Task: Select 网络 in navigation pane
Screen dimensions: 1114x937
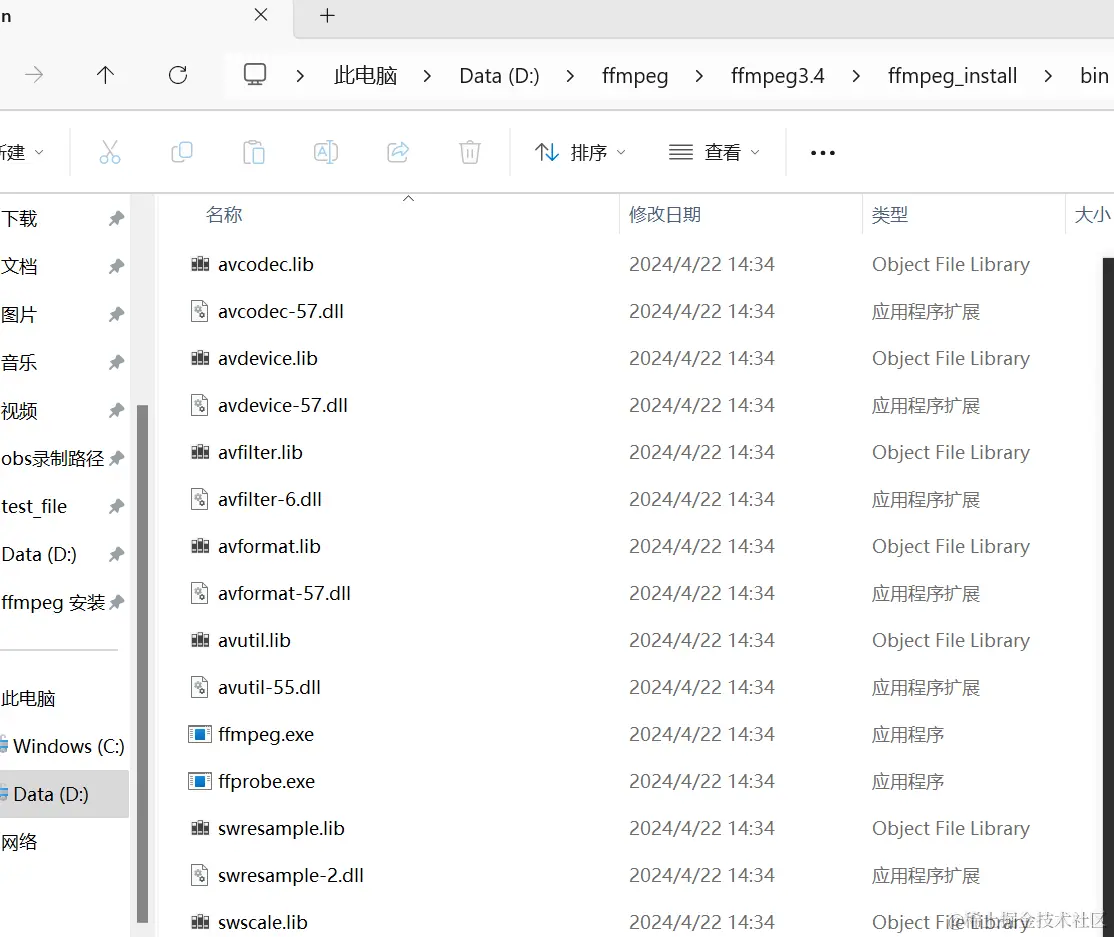Action: click(x=19, y=842)
